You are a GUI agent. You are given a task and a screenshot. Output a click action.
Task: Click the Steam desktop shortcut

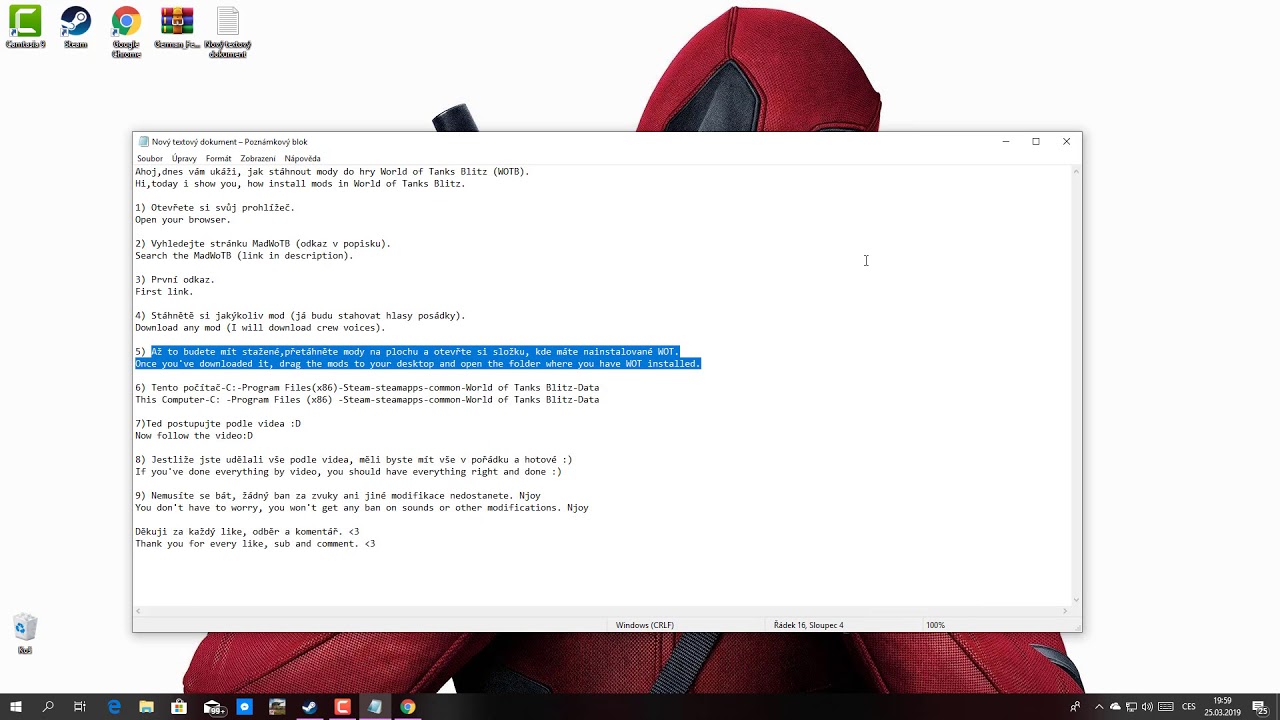75,28
